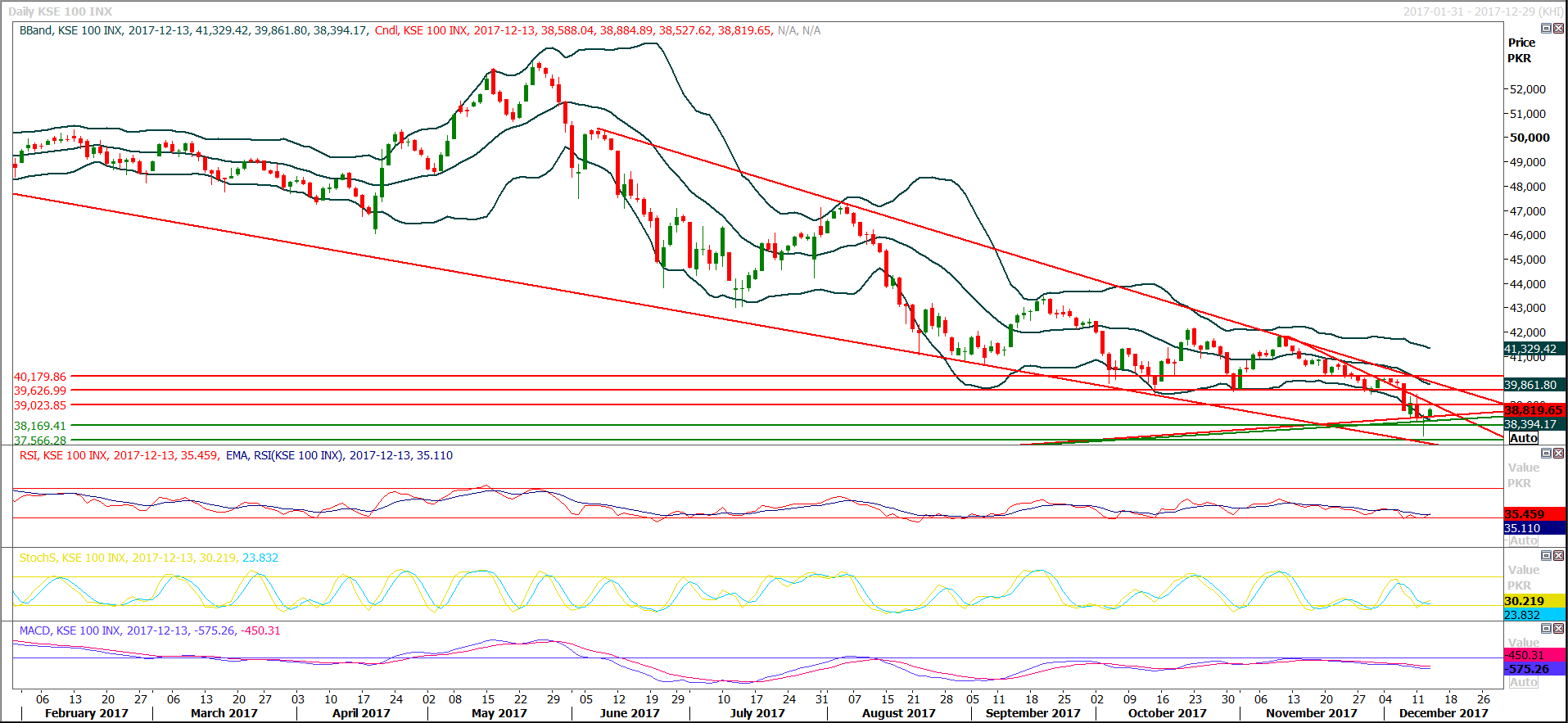Image resolution: width=1568 pixels, height=723 pixels.
Task: Click the red 38,819.65 last price tag
Action: tap(1533, 410)
